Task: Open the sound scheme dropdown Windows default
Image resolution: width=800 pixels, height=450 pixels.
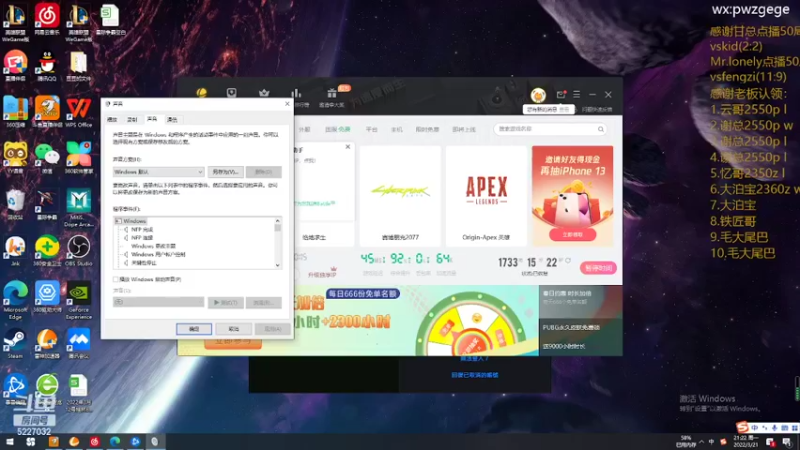Action: coord(159,172)
